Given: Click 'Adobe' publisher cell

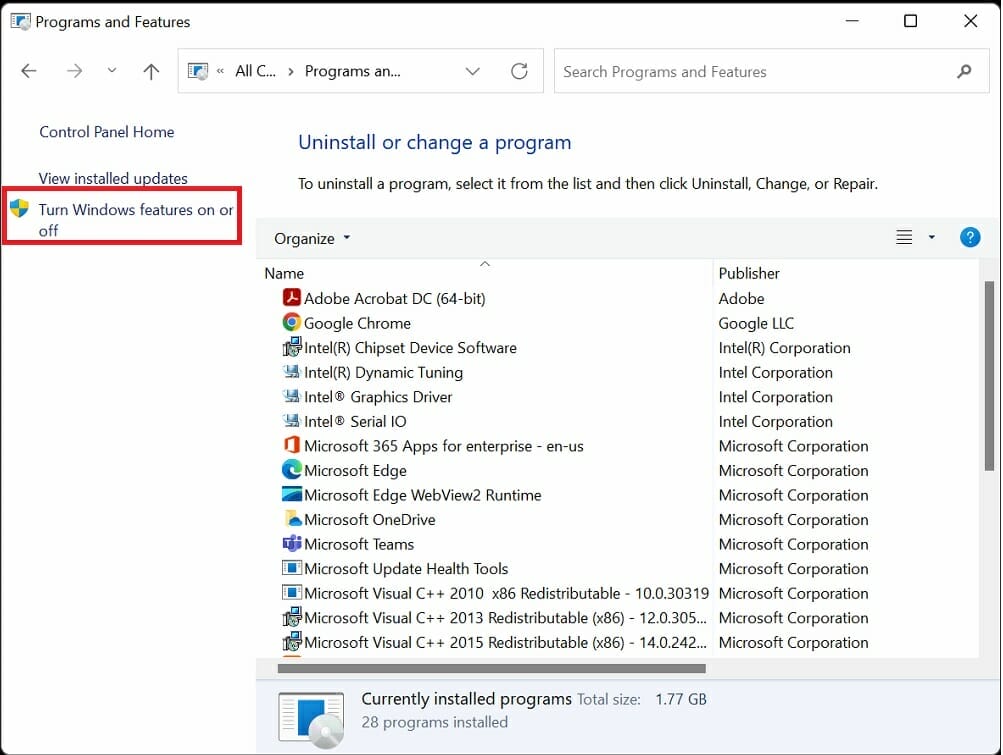Looking at the screenshot, I should [741, 299].
